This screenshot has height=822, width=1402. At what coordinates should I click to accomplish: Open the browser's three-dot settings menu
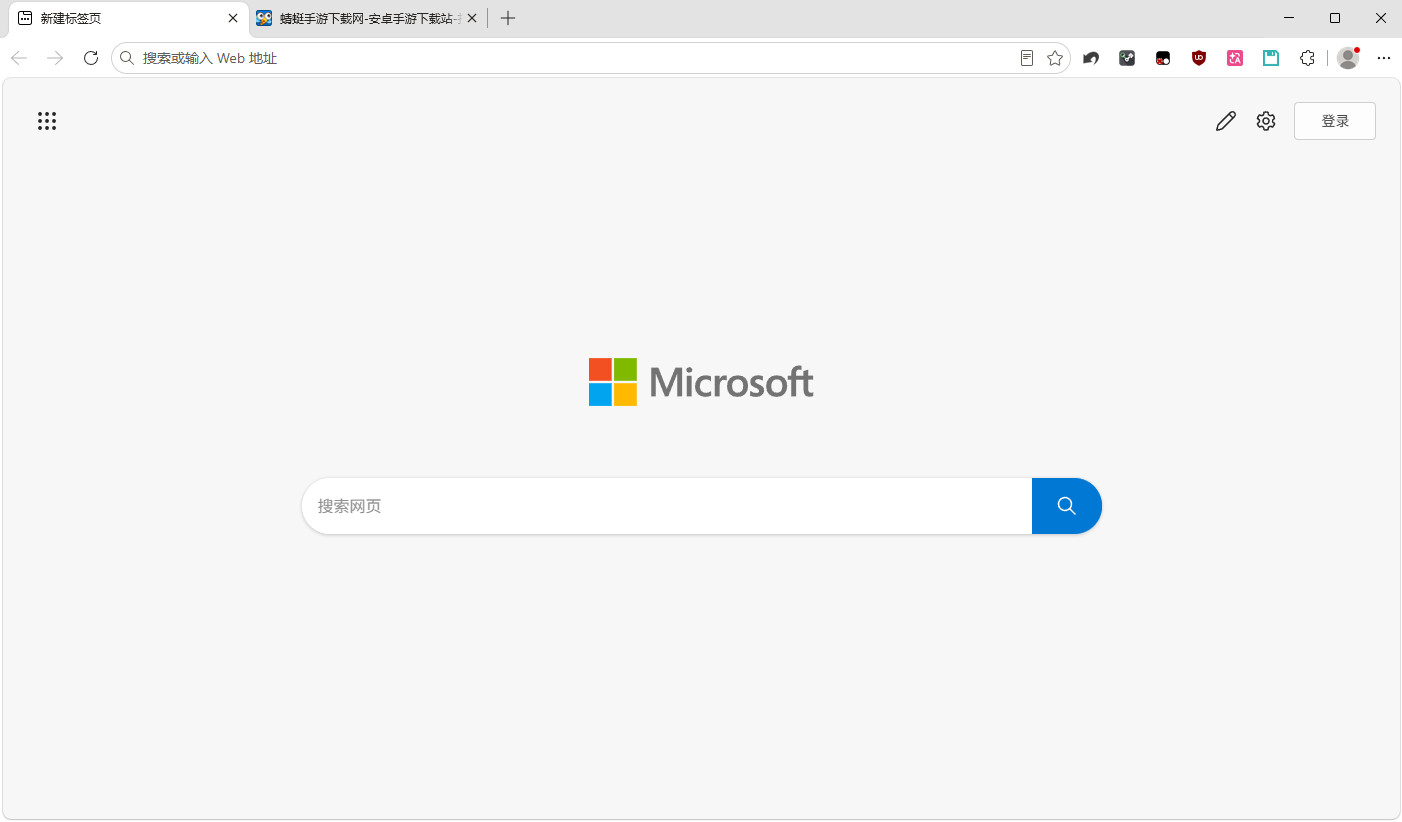[x=1384, y=58]
